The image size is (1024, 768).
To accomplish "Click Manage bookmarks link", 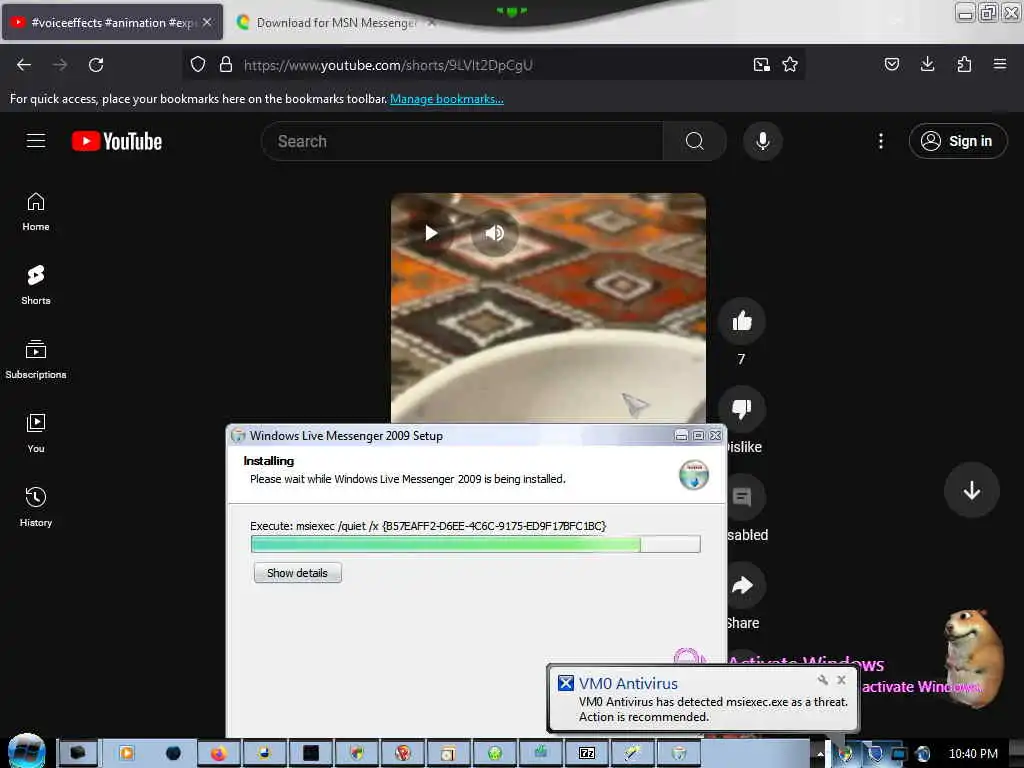I will pos(447,99).
